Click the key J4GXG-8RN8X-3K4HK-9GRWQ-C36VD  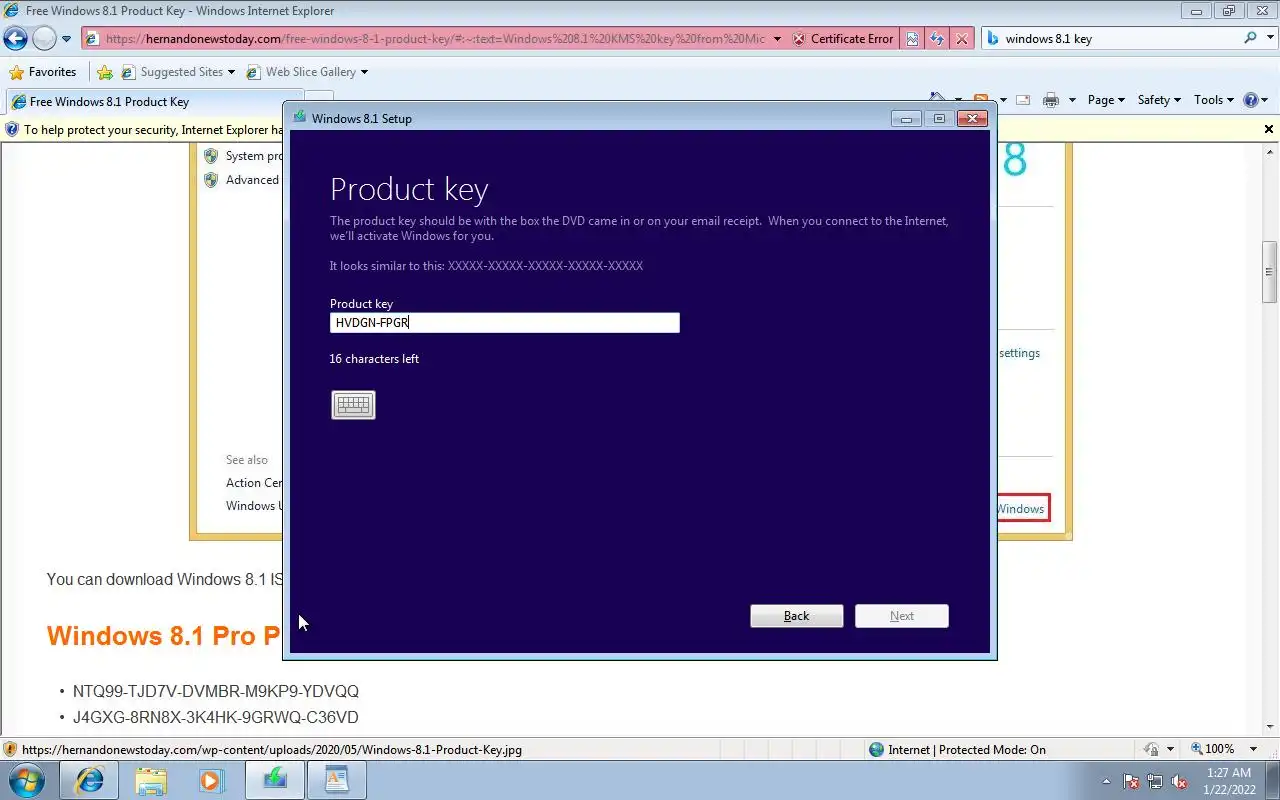point(216,717)
